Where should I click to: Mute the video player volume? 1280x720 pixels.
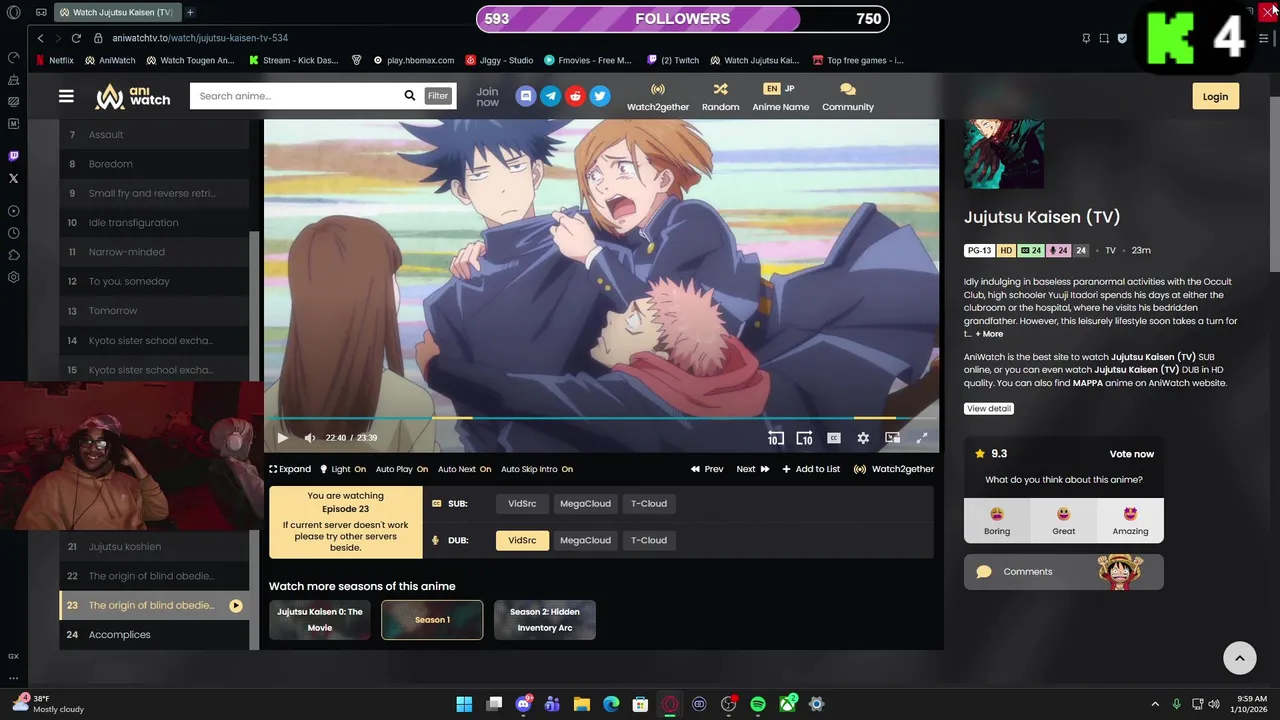coord(309,438)
